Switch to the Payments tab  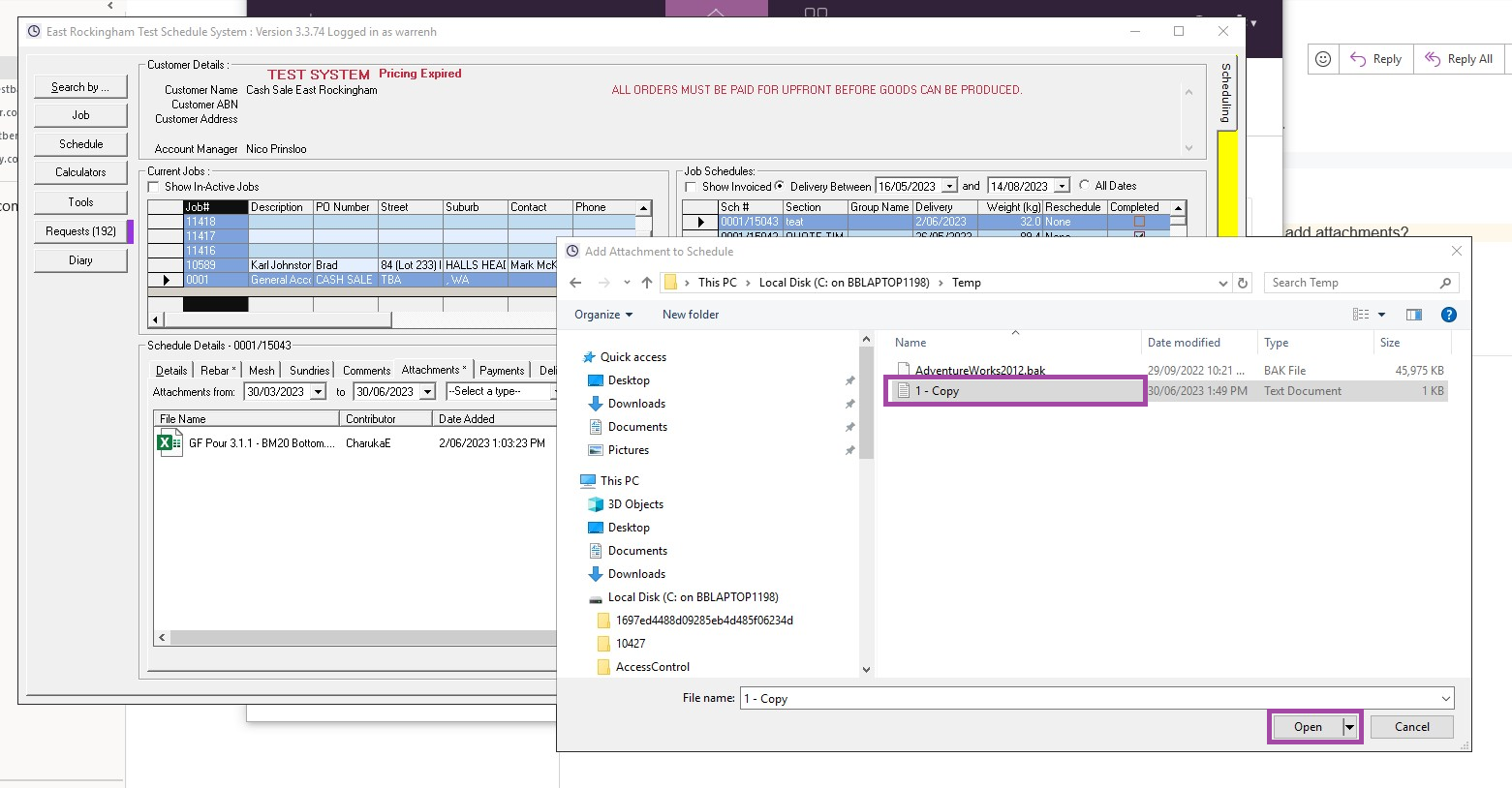click(502, 370)
